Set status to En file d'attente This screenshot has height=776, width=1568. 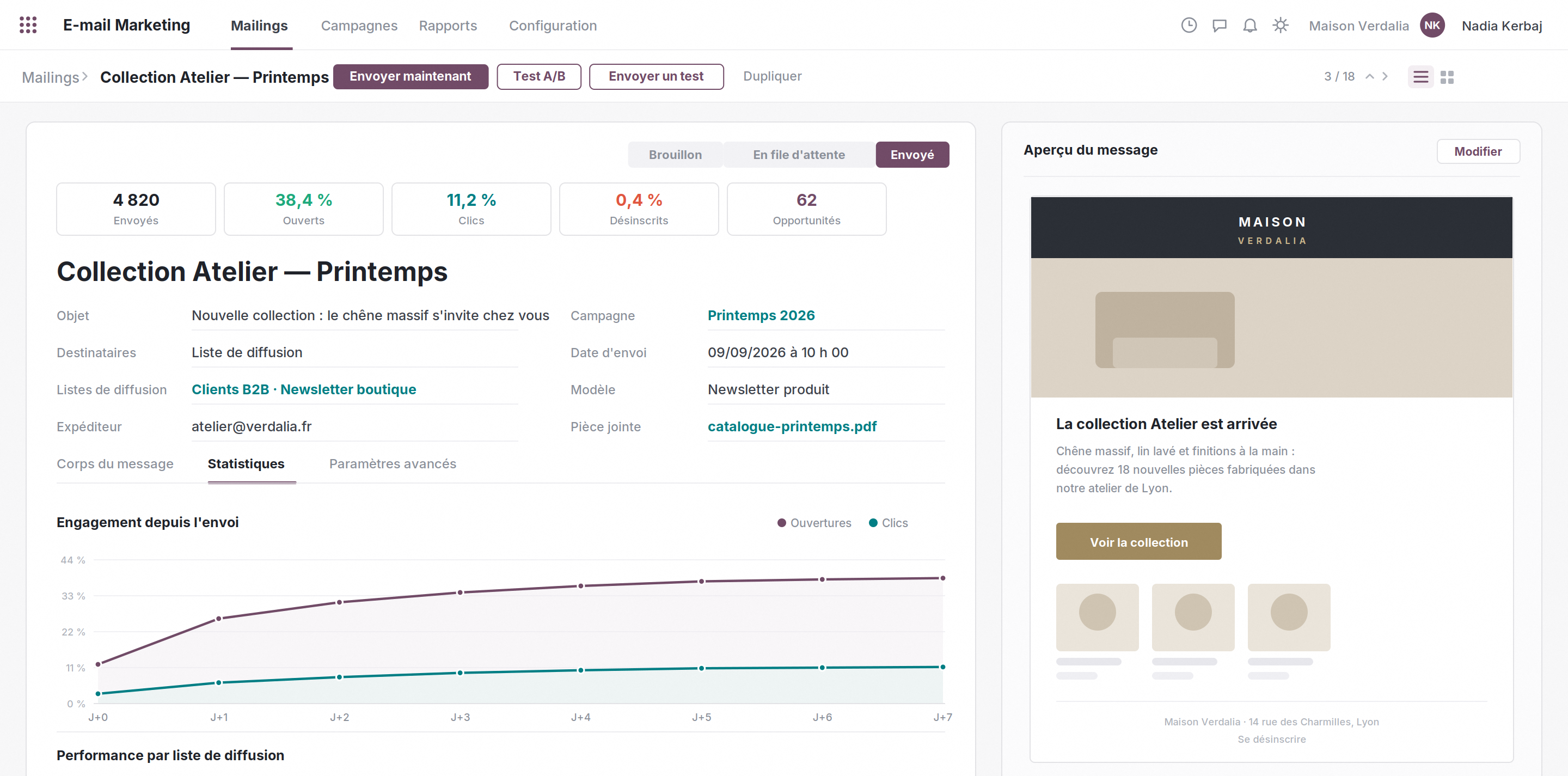click(799, 155)
